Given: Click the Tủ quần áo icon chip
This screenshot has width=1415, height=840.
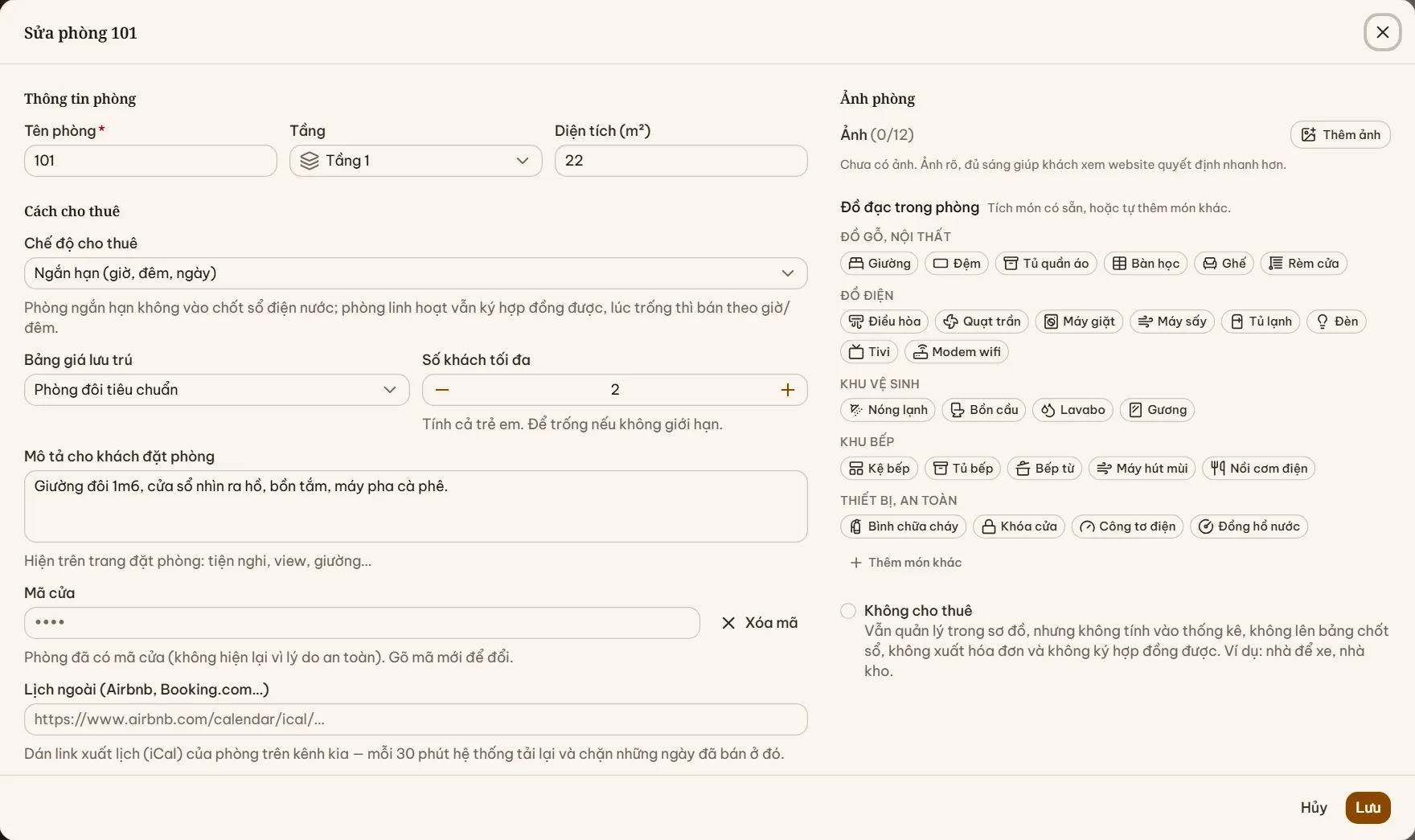Looking at the screenshot, I should 1046,264.
